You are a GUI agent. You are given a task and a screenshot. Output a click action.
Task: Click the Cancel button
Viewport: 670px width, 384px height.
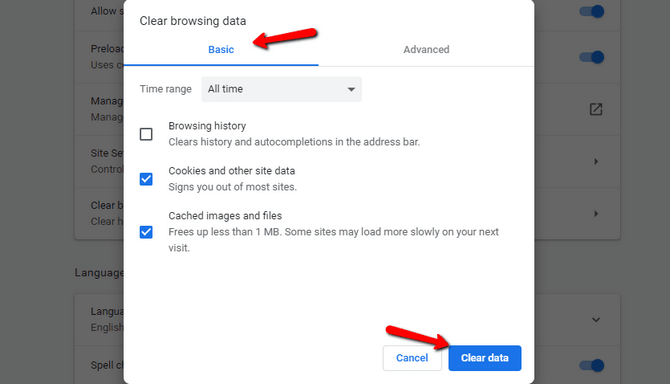[x=412, y=358]
